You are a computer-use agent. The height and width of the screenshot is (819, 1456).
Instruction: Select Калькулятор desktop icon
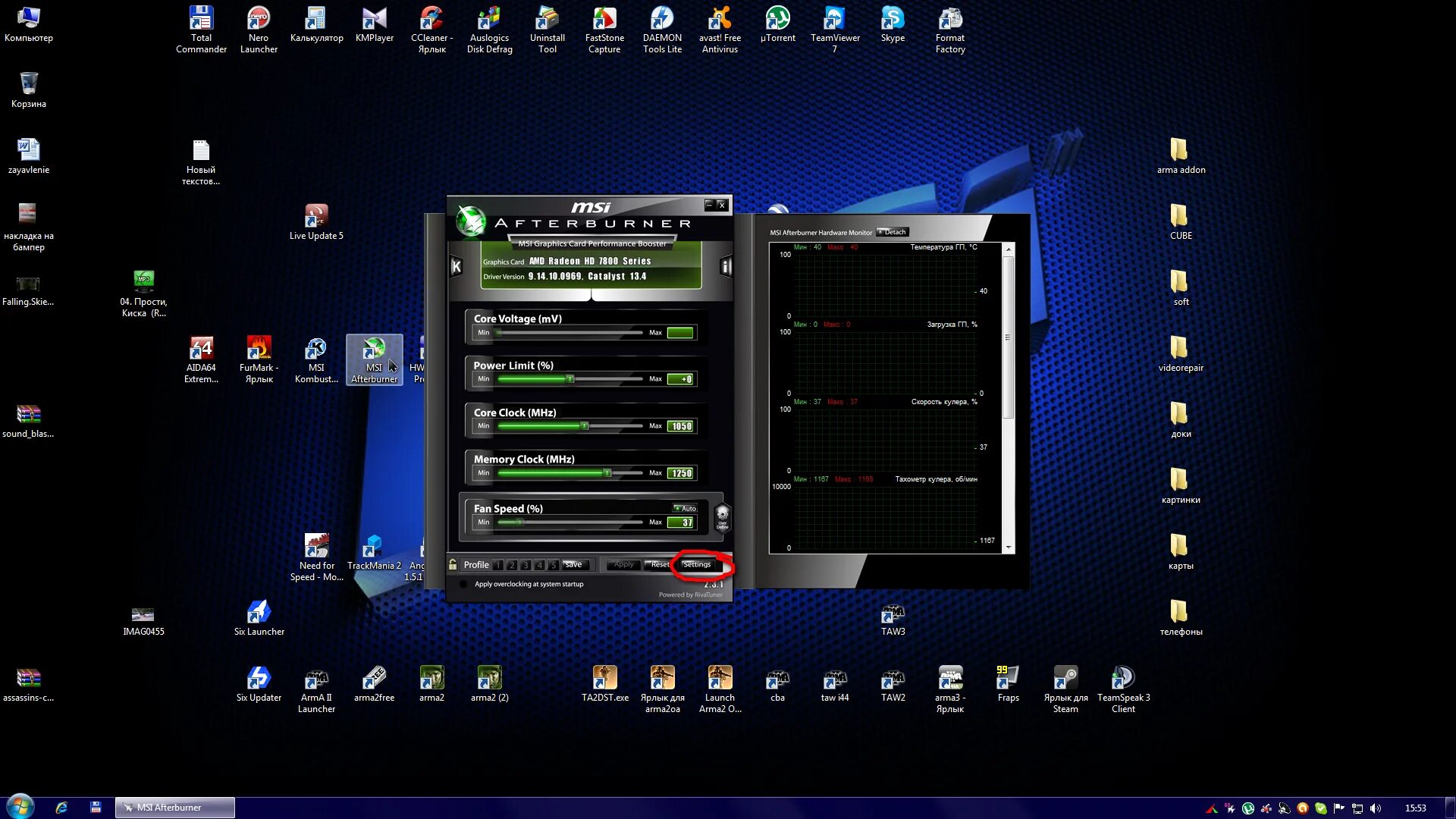click(316, 26)
